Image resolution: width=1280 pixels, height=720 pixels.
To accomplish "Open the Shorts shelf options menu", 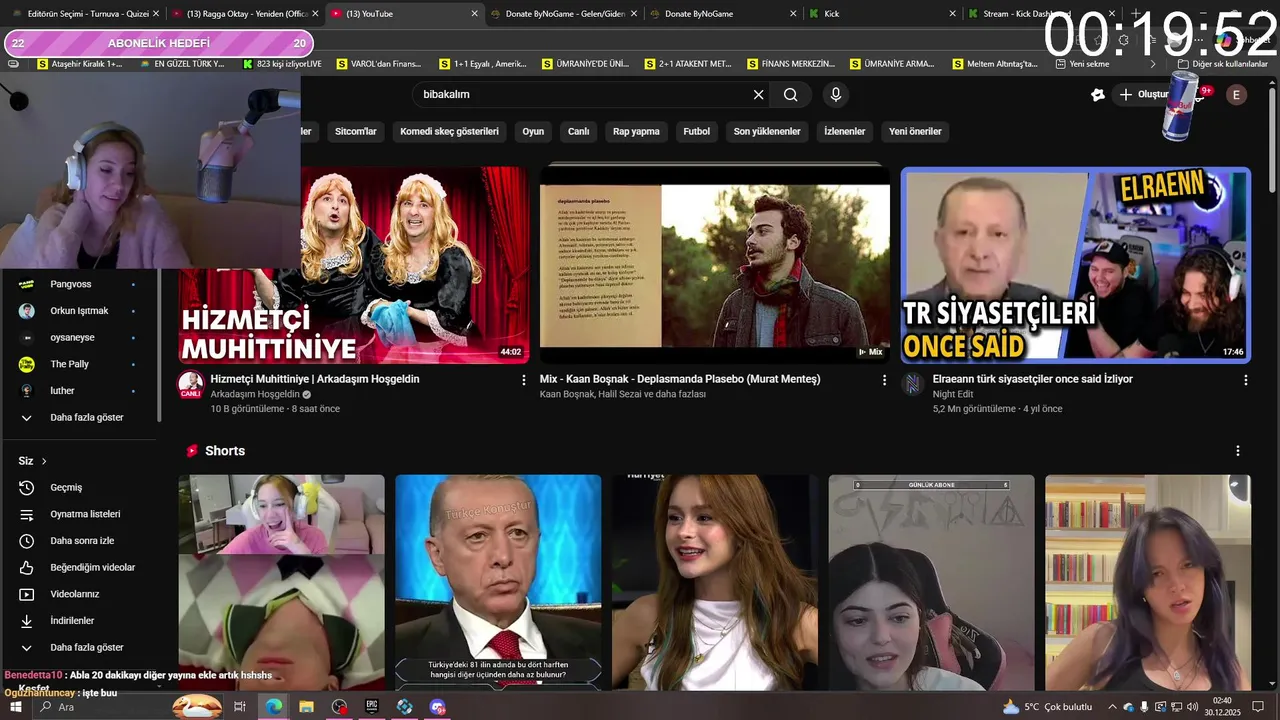I will click(1238, 451).
